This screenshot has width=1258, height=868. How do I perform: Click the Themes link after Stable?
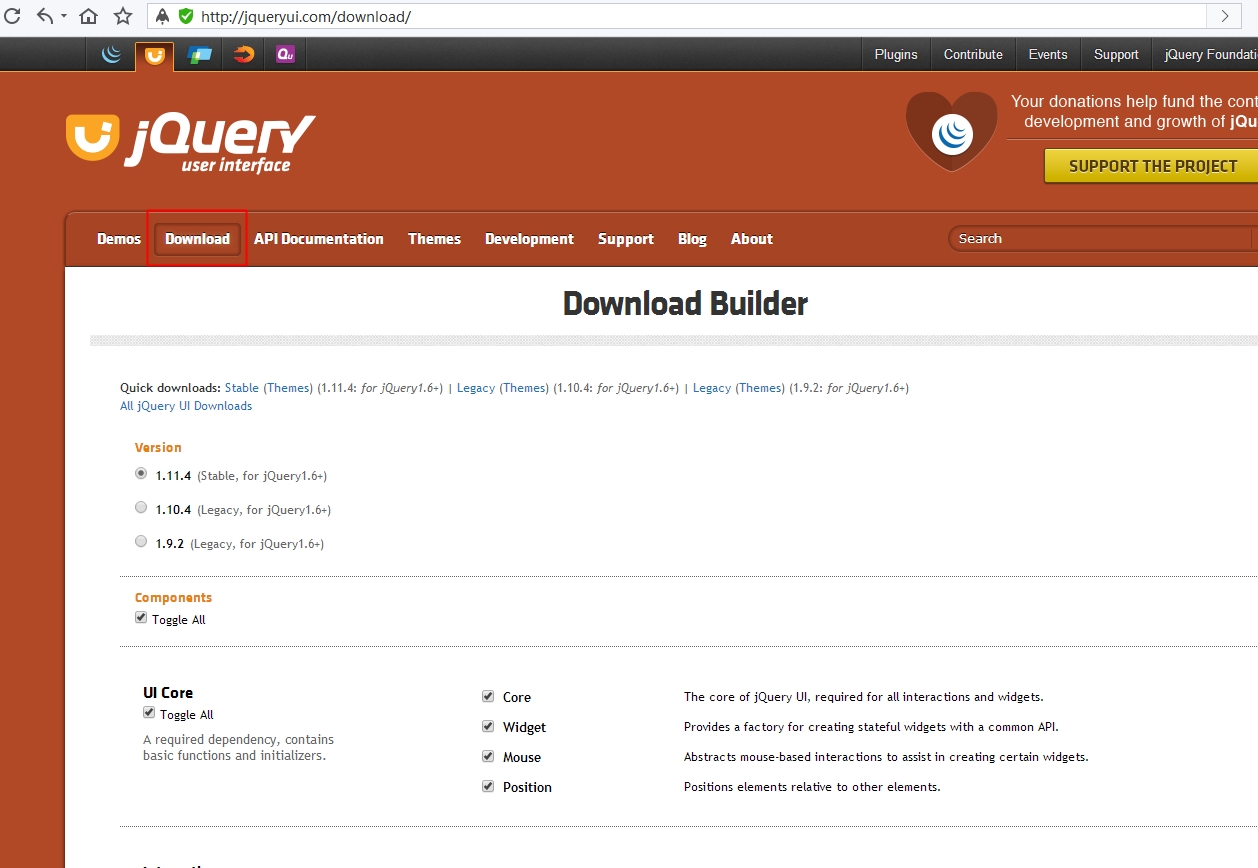288,388
